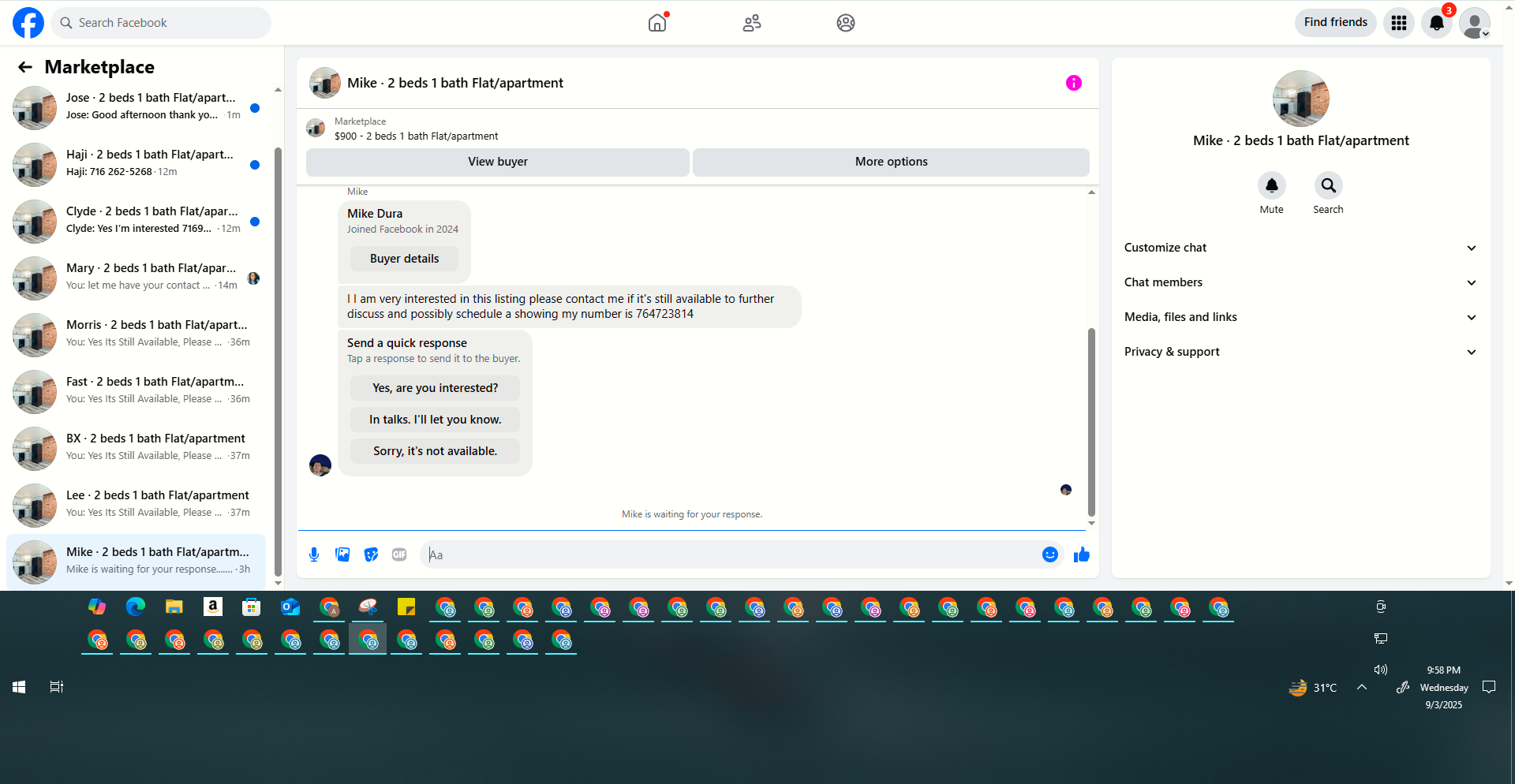Open the emoji picker in message box

[x=1050, y=554]
